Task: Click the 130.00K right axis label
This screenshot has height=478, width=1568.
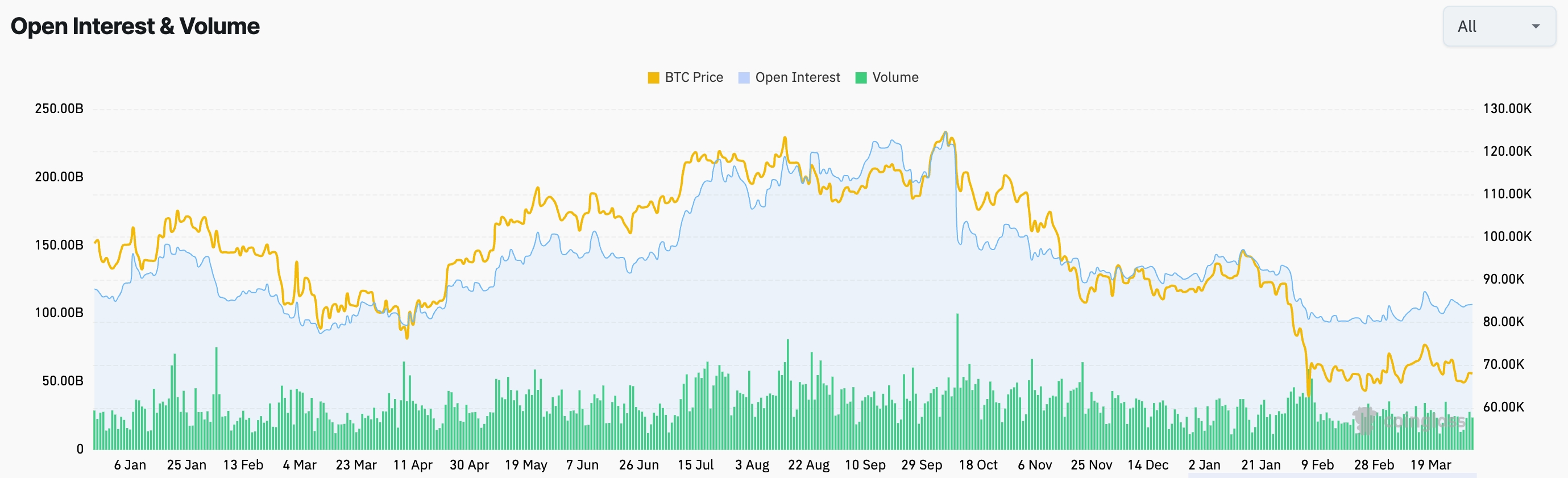Action: [x=1507, y=109]
